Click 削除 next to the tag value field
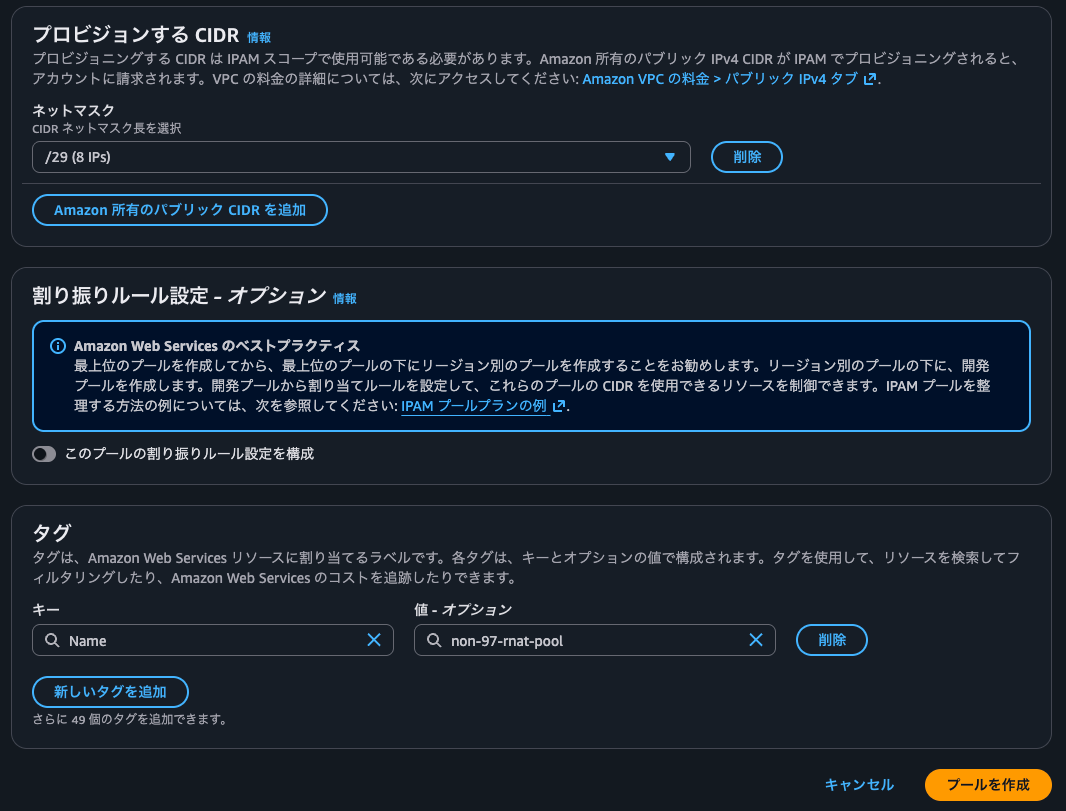 [831, 640]
